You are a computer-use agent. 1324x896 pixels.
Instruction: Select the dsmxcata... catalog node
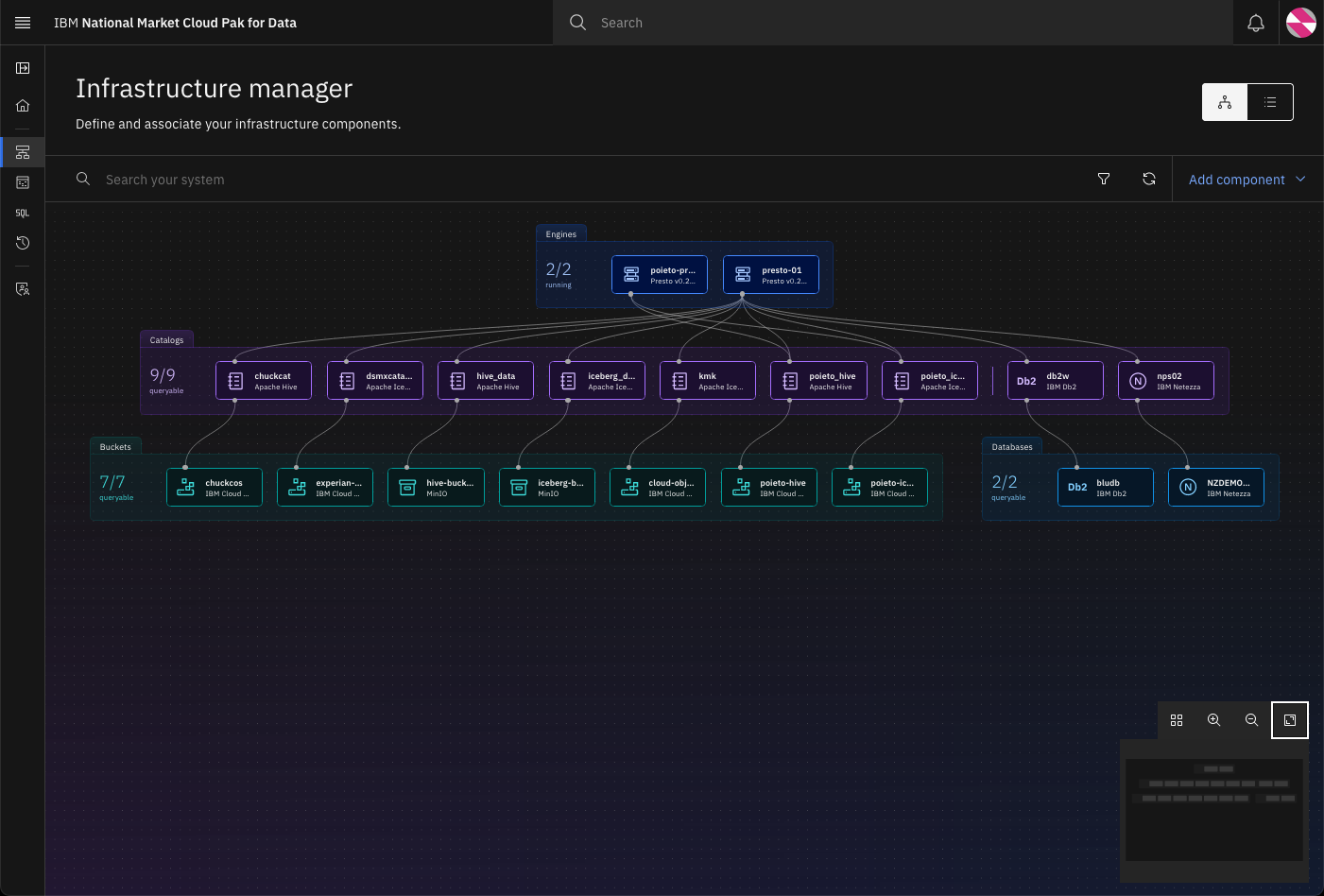[375, 381]
